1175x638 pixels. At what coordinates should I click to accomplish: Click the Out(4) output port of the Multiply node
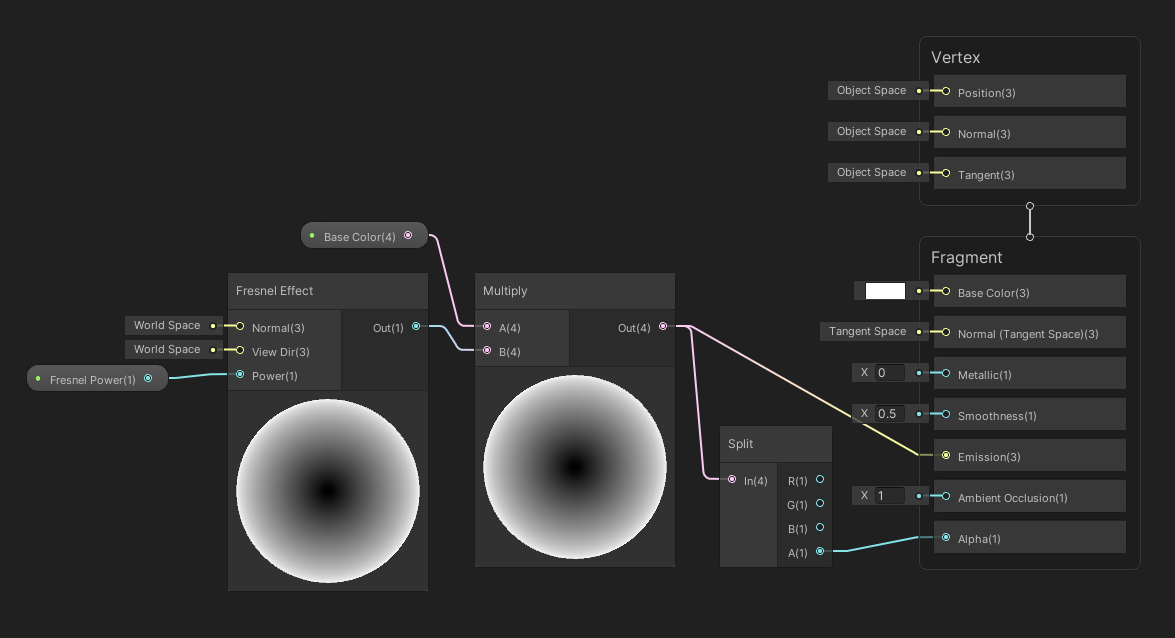tap(662, 327)
